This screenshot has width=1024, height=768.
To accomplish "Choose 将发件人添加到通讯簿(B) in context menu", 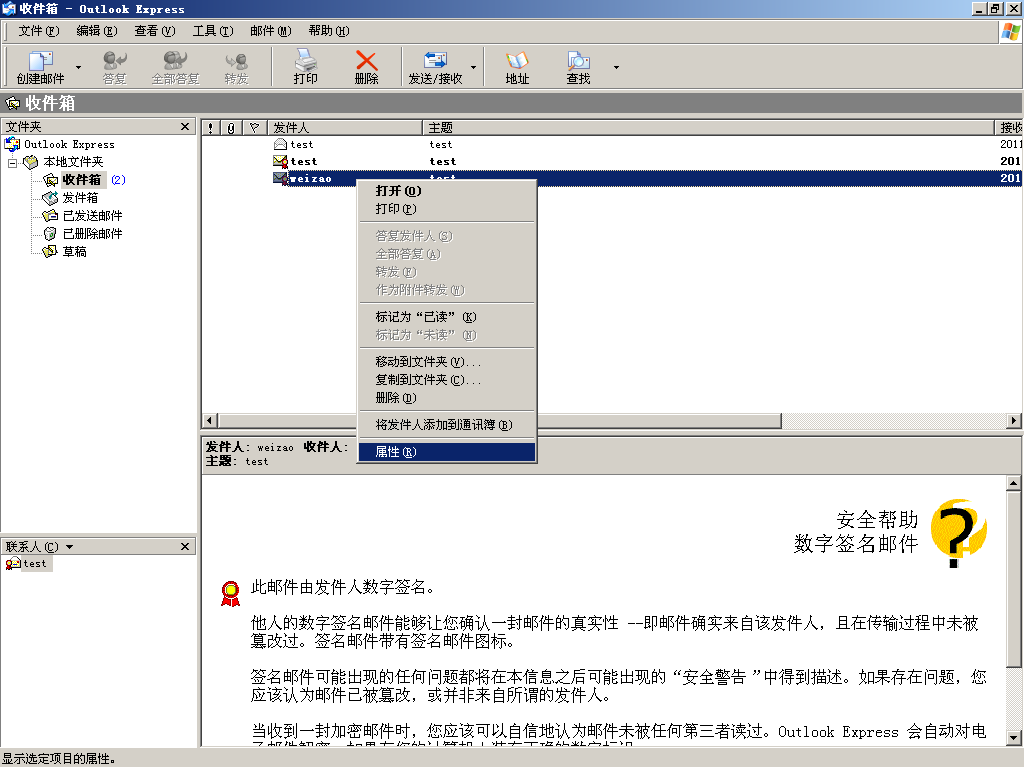I will coord(447,424).
